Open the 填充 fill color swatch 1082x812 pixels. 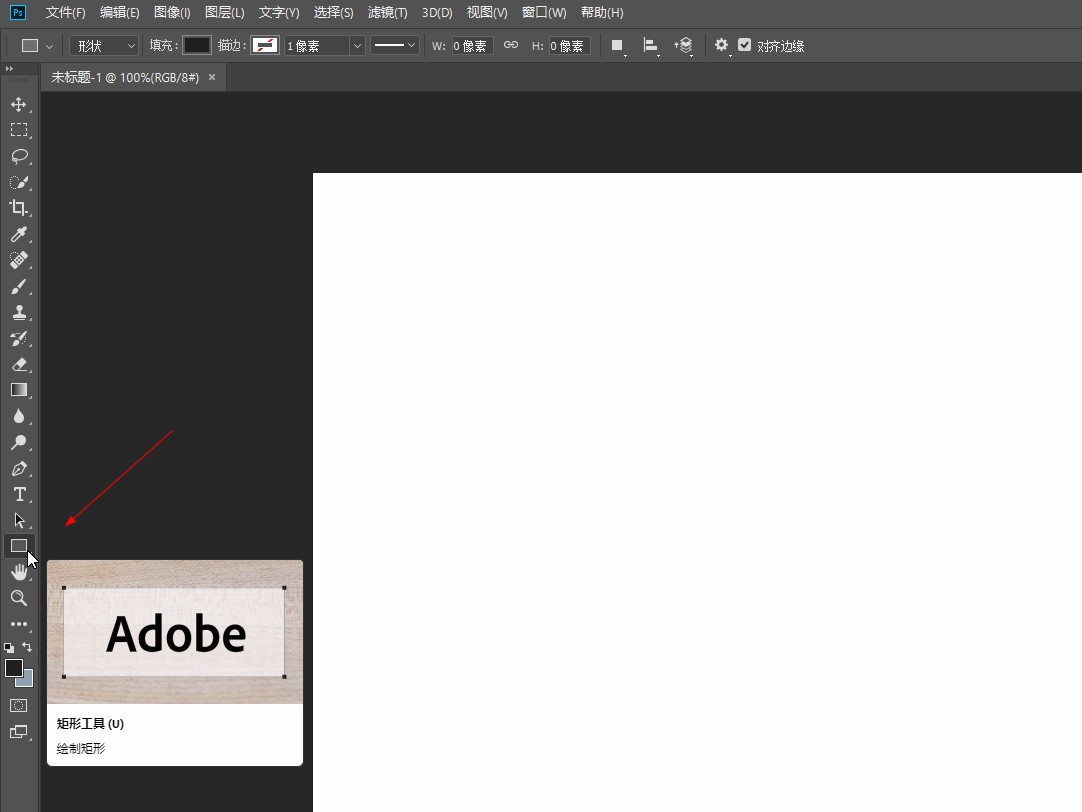pyautogui.click(x=197, y=46)
